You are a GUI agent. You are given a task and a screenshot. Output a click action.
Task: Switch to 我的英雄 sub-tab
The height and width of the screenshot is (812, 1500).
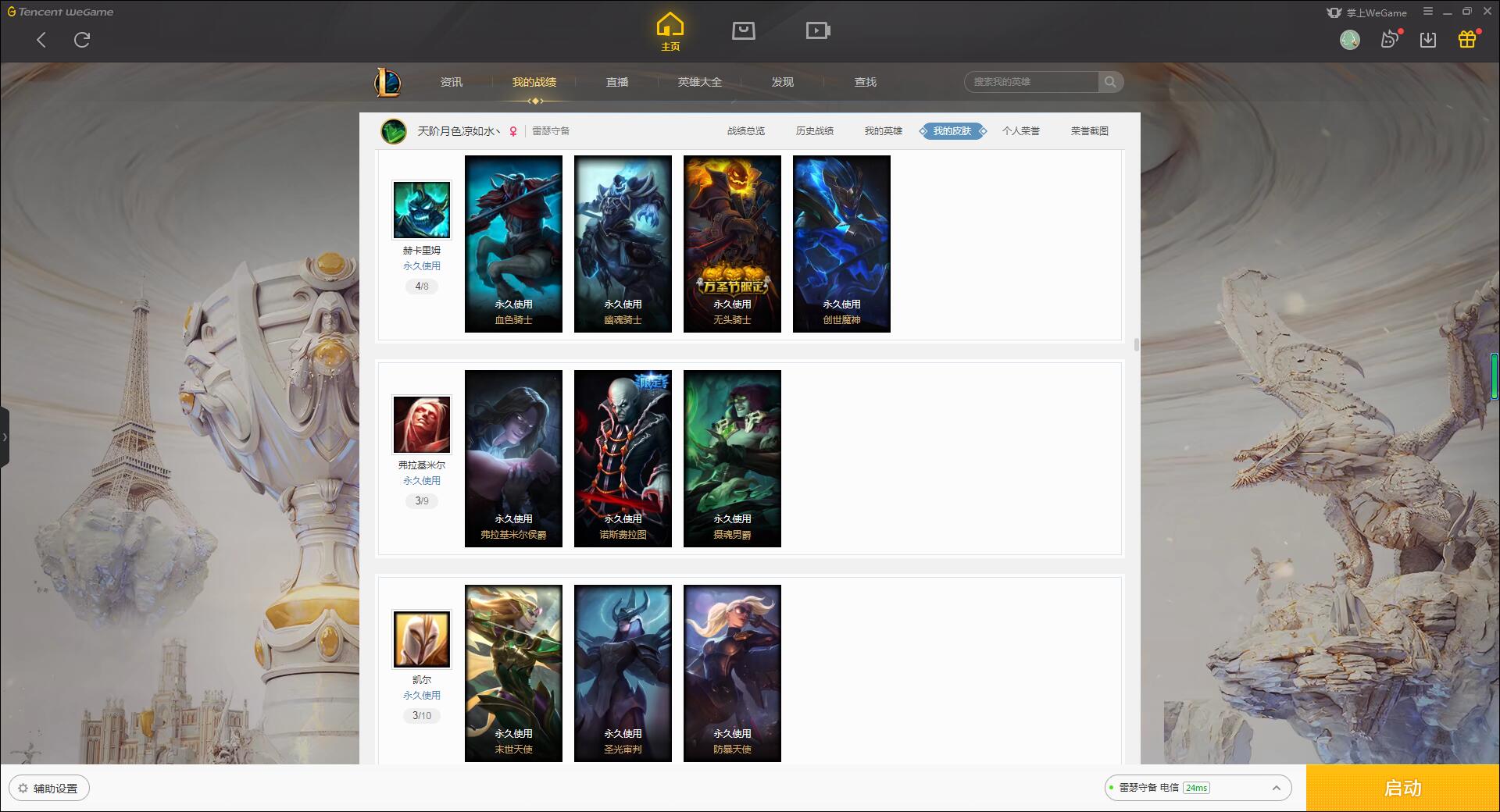point(884,131)
